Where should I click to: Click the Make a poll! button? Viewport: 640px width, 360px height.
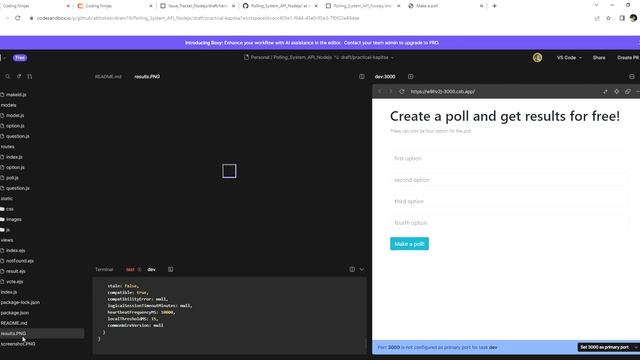coord(409,244)
